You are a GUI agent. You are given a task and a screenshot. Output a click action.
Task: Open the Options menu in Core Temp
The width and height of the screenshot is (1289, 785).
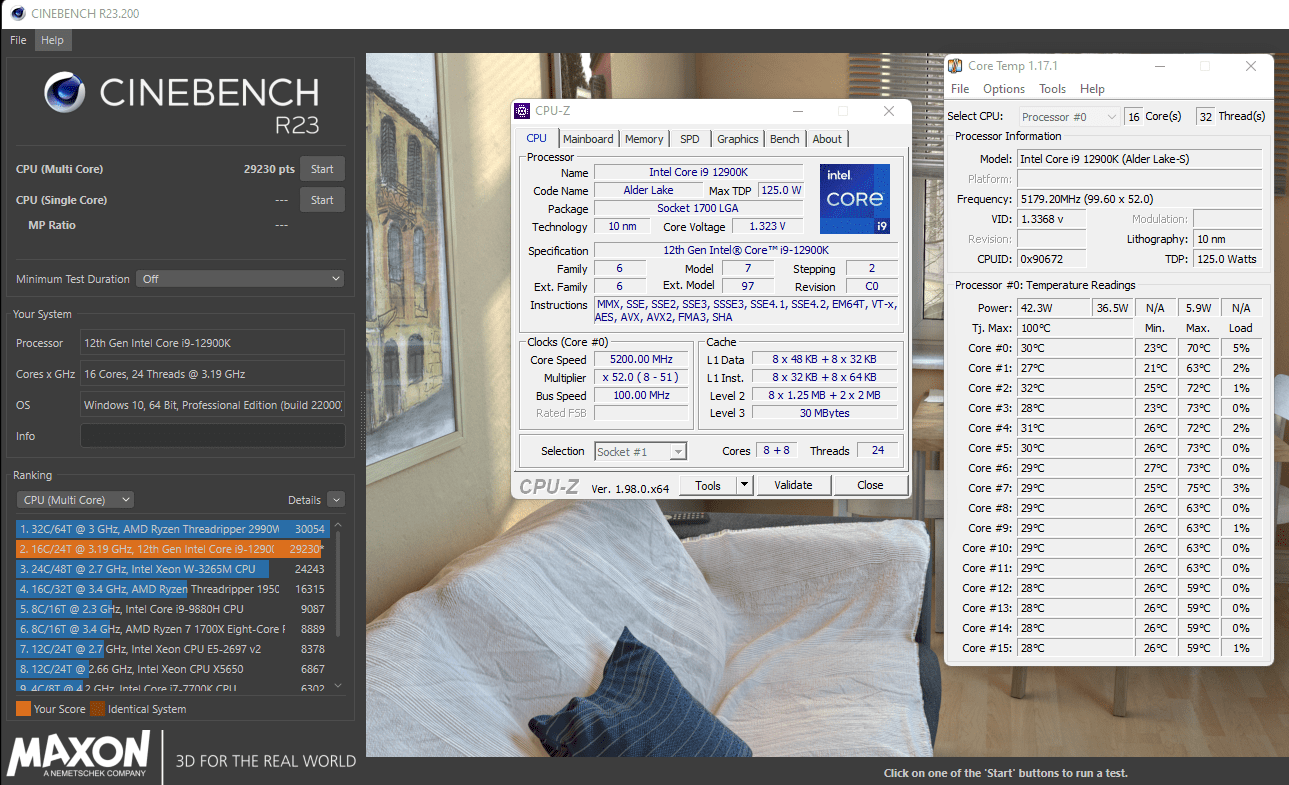coord(1004,89)
